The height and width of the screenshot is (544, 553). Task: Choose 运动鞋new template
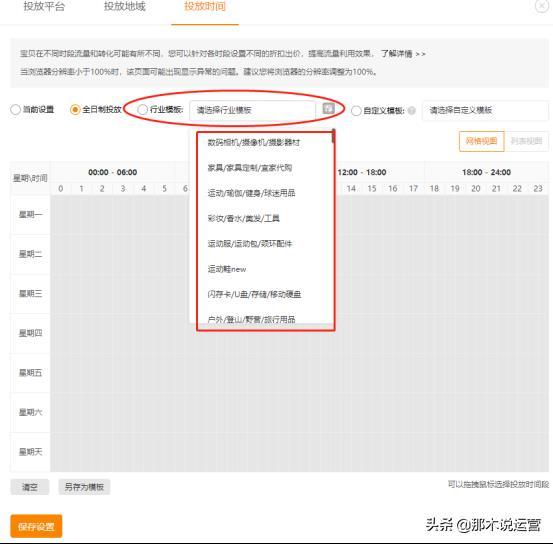(227, 269)
